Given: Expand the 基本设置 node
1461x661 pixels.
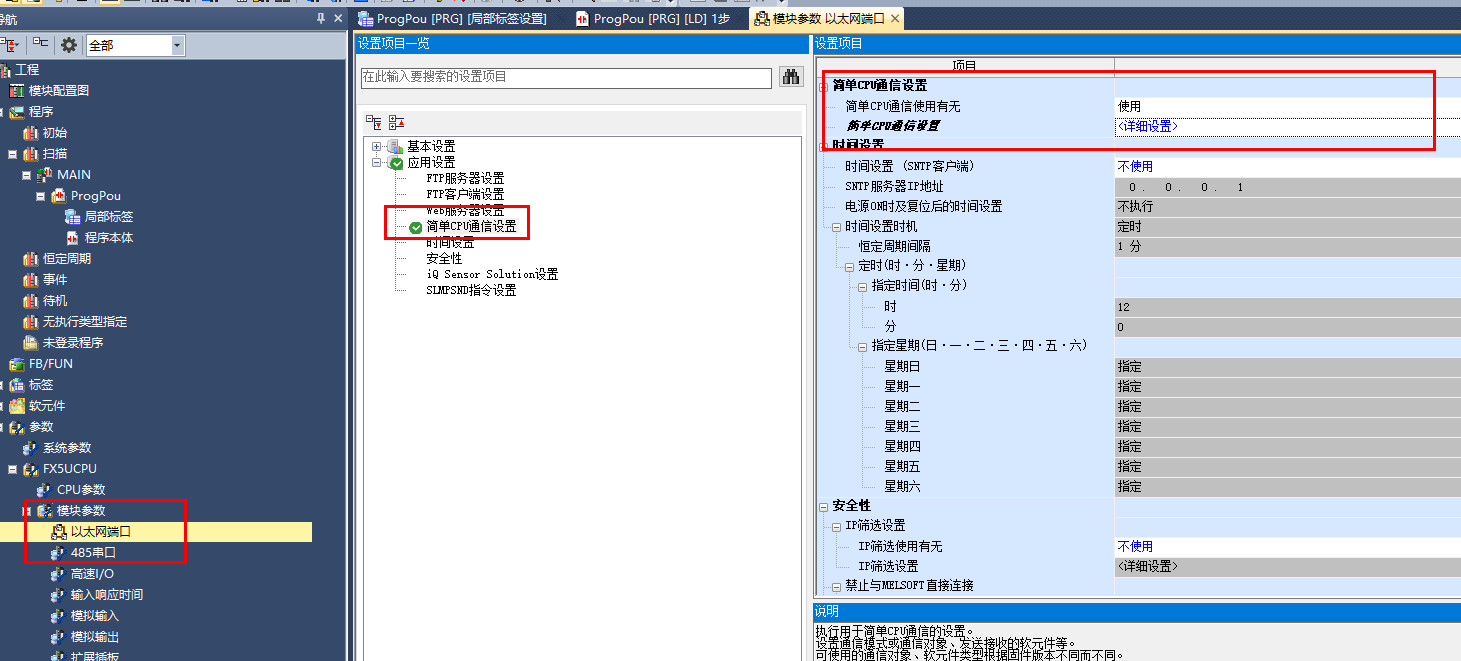Looking at the screenshot, I should point(377,147).
